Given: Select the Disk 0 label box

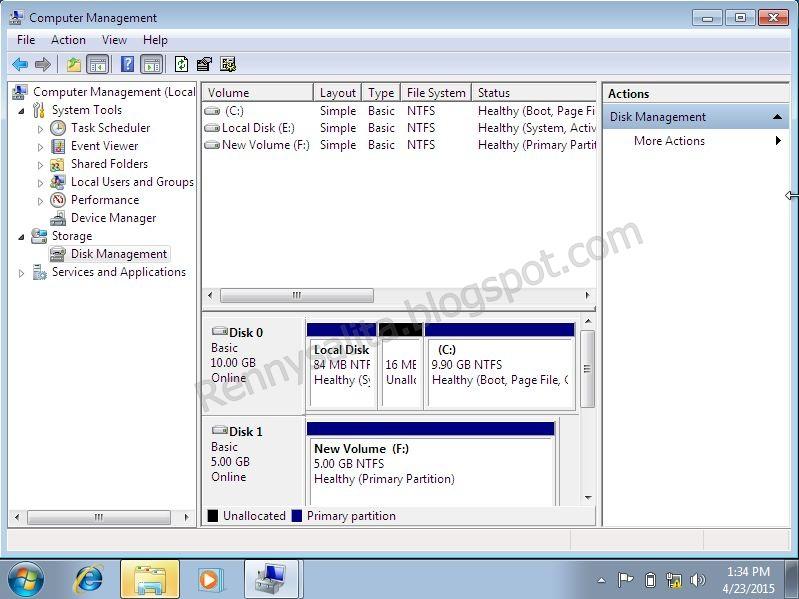Looking at the screenshot, I should [x=253, y=365].
